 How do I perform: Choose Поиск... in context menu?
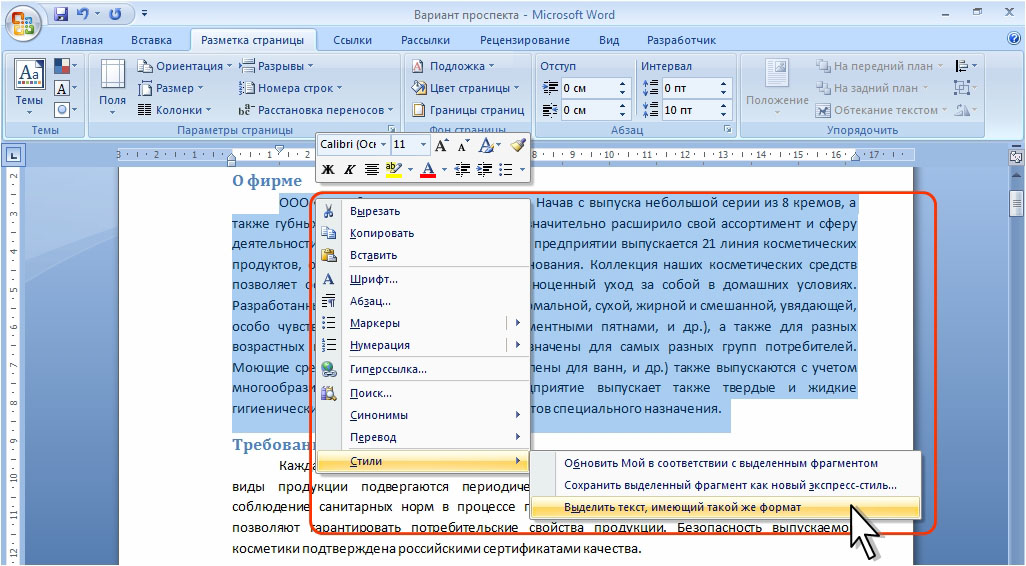click(423, 394)
